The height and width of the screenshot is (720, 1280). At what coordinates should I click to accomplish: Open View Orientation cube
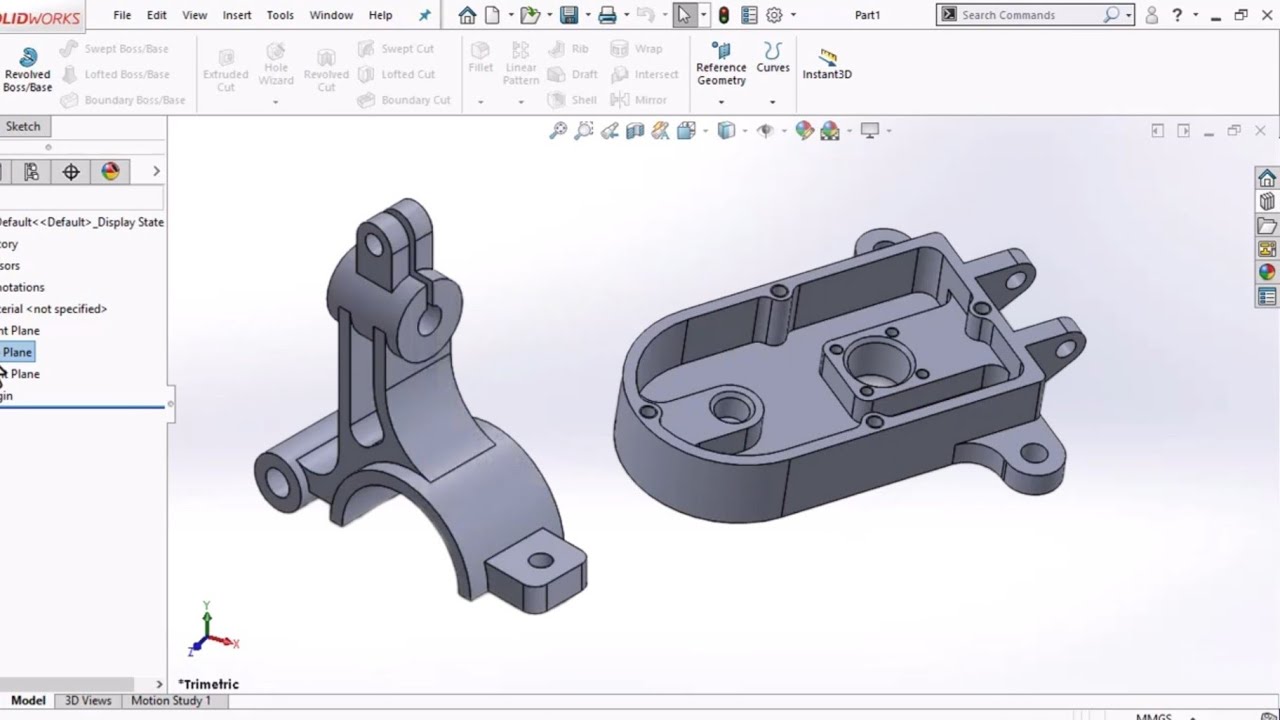coord(686,131)
